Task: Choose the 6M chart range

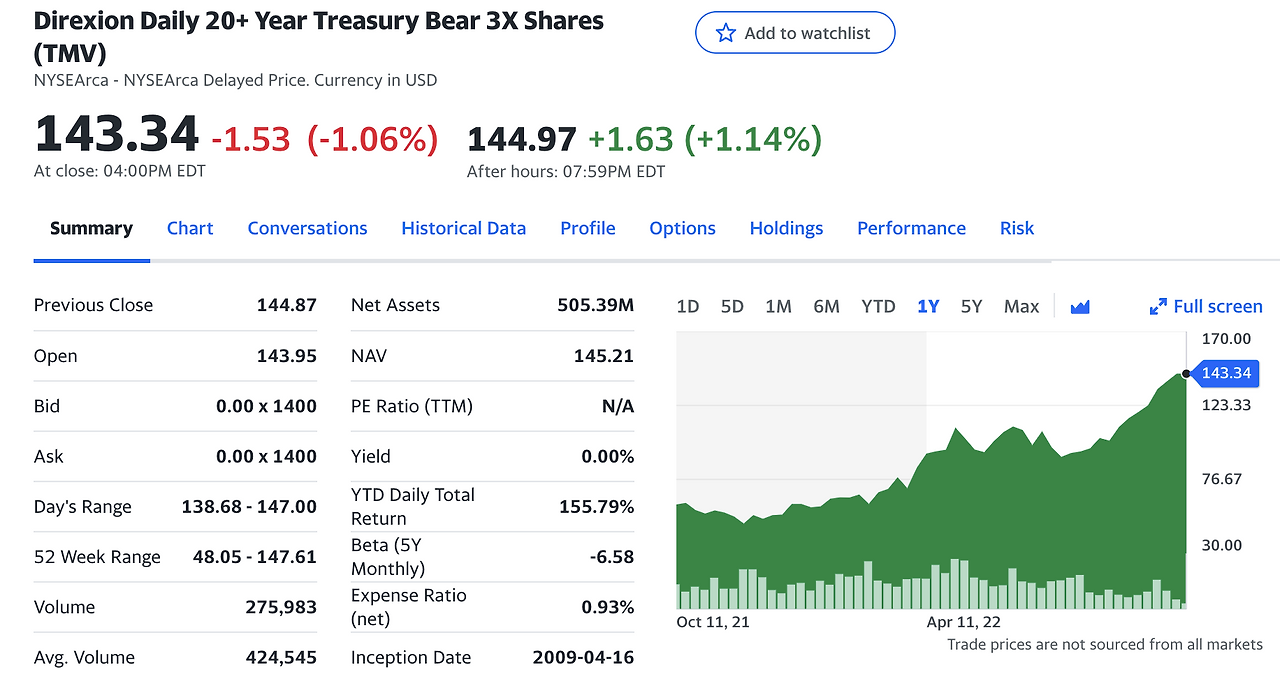Action: [x=826, y=307]
